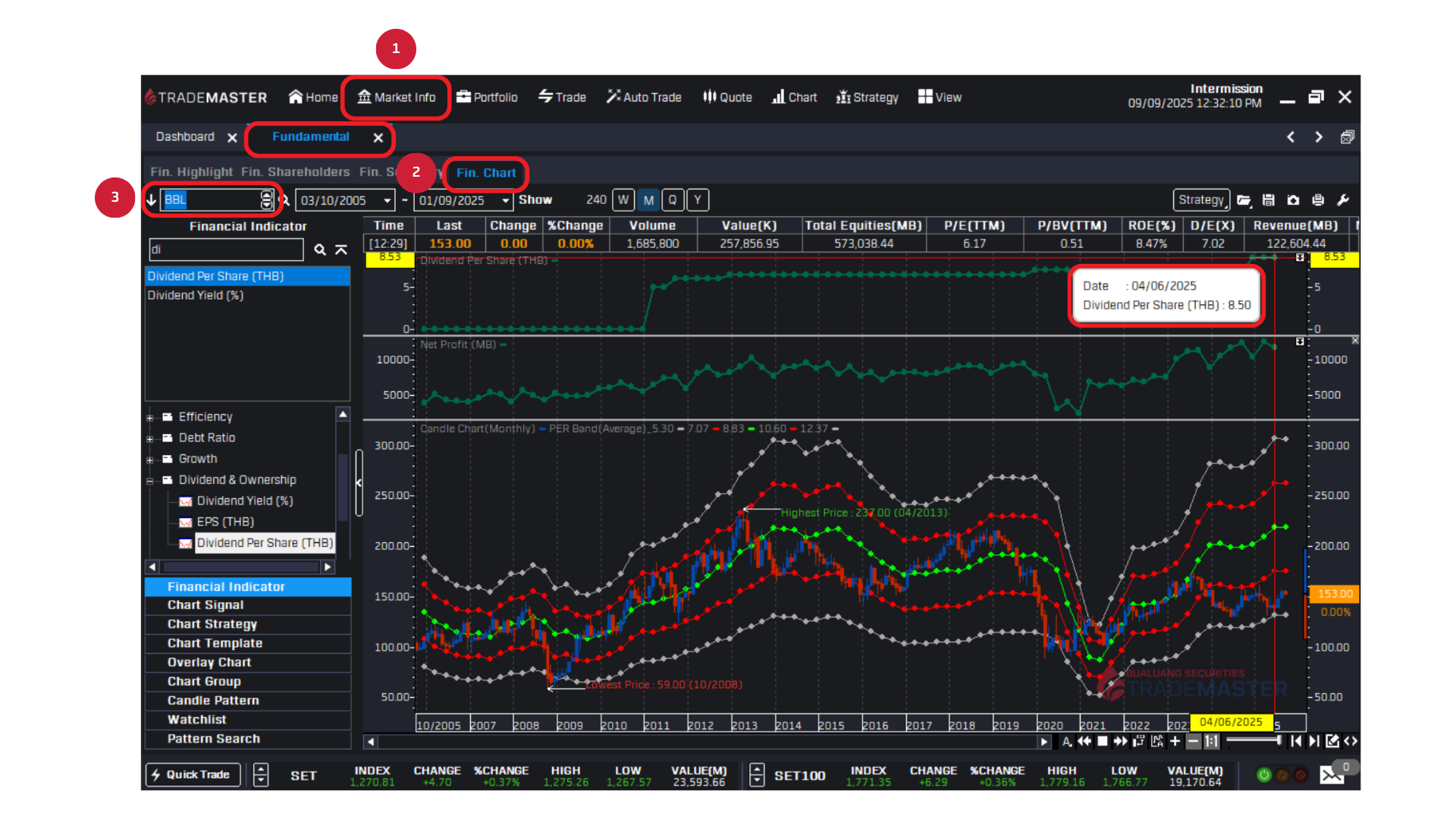Switch to Weekly period W button
The width and height of the screenshot is (1456, 819).
(x=623, y=200)
